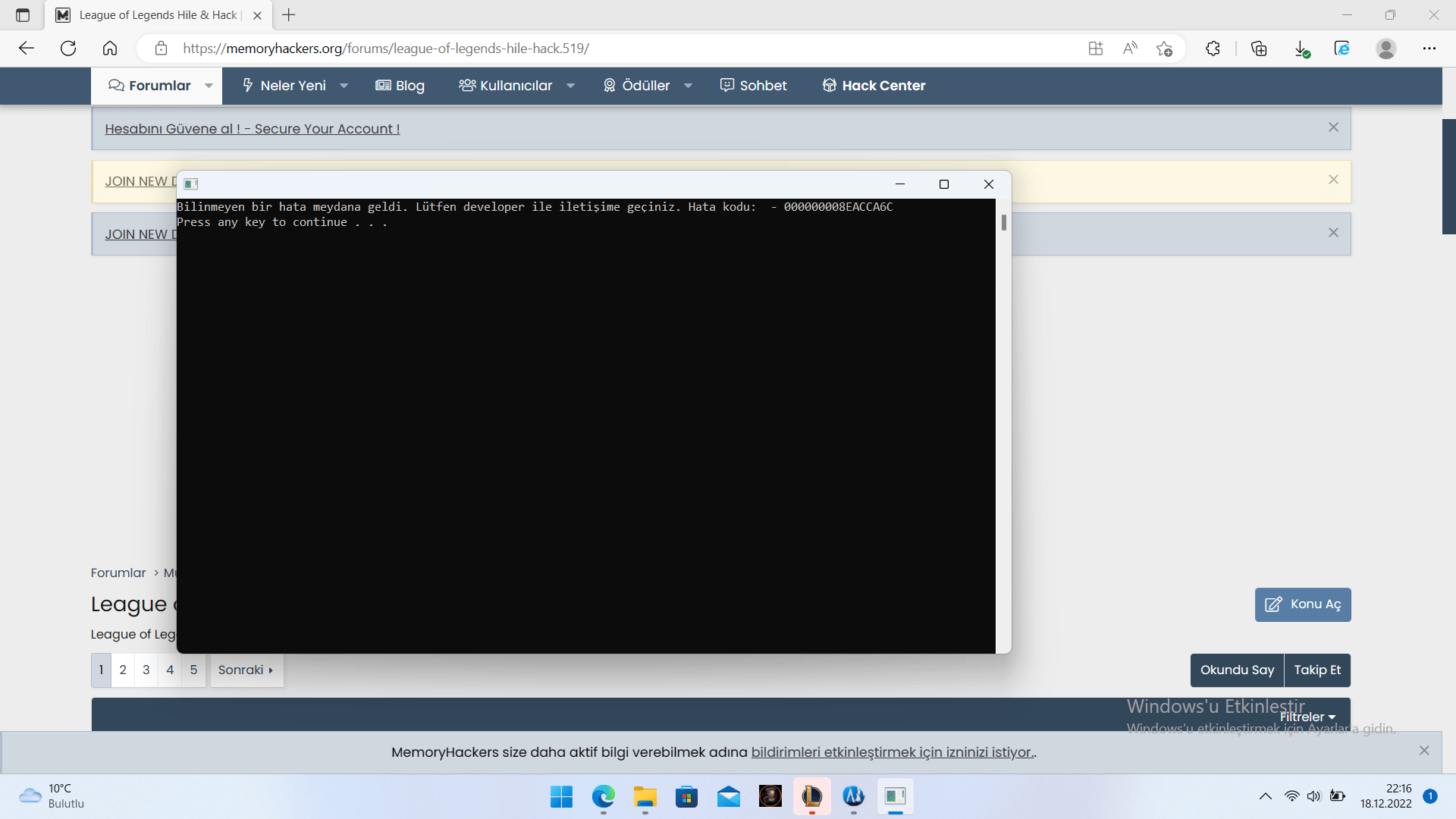Activate Read Aloud in address bar

click(1130, 49)
